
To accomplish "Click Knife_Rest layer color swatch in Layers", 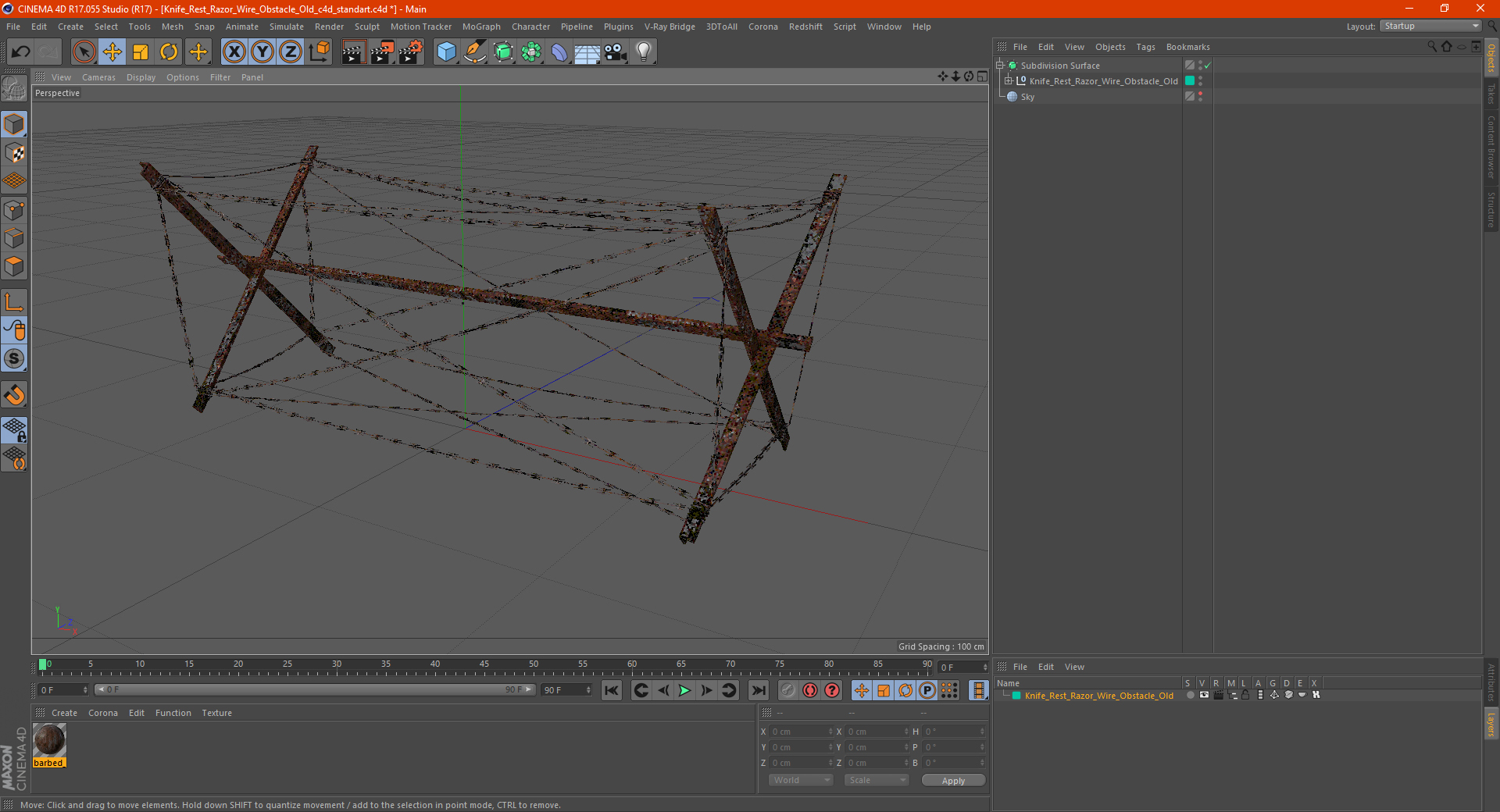I will click(x=1016, y=696).
